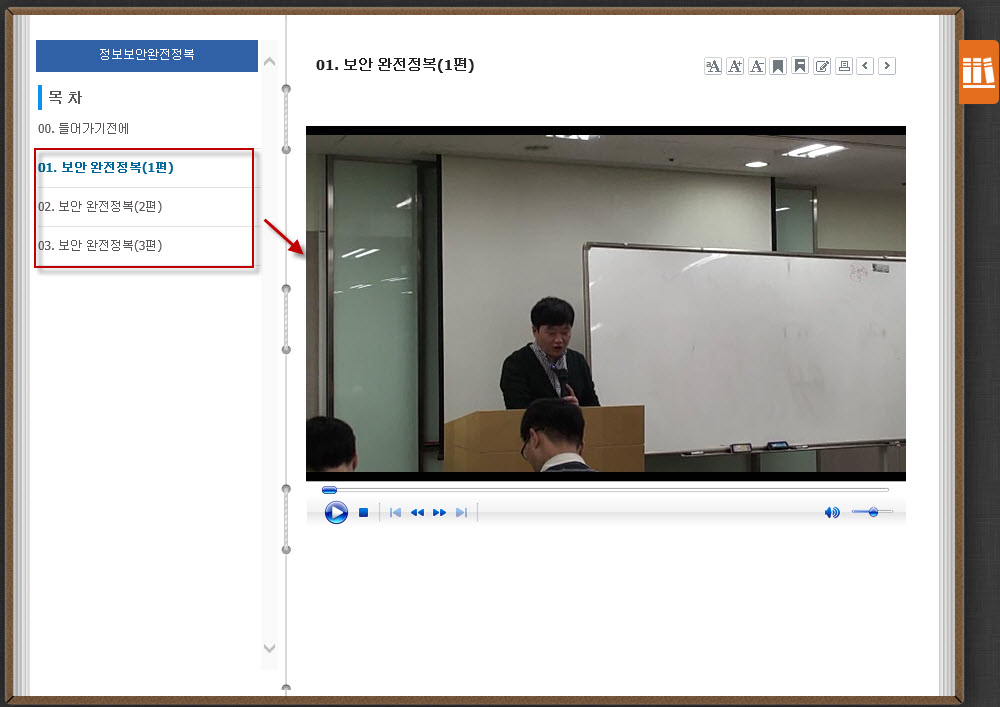
Task: Open chapter 03. 보안 완전정복(3편)
Action: 100,245
